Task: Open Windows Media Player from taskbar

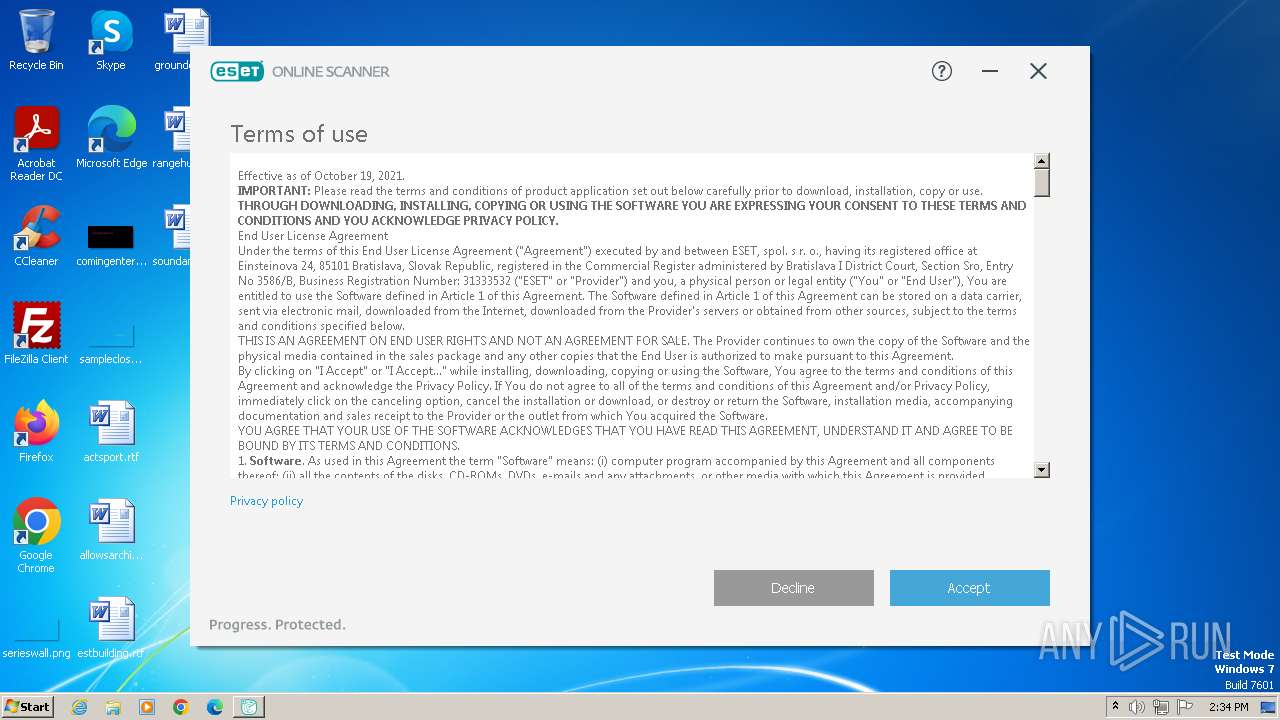Action: click(147, 707)
